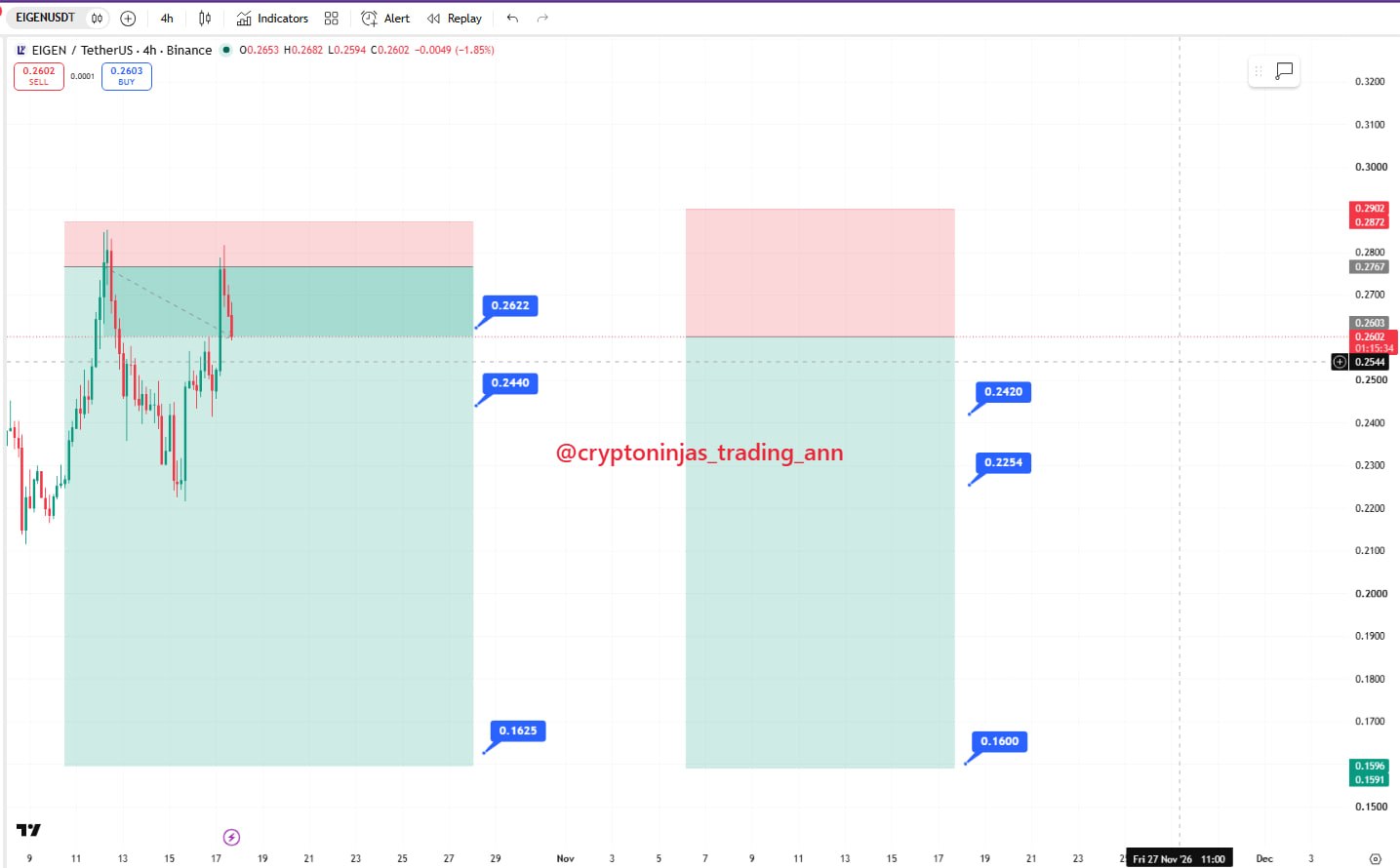Click the 0.0001 spread value

[83, 76]
